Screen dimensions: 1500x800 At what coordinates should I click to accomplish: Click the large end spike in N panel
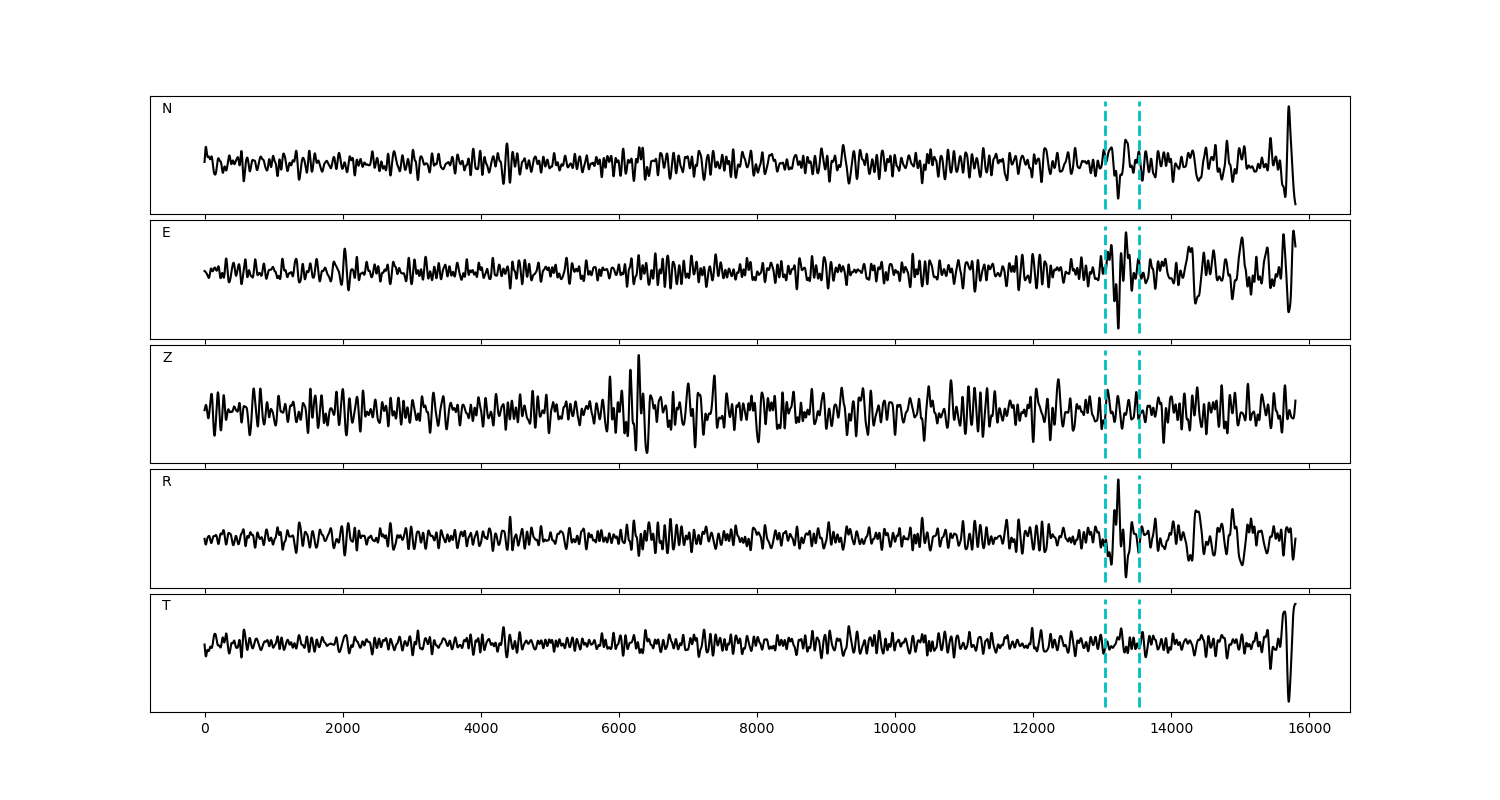[1288, 108]
